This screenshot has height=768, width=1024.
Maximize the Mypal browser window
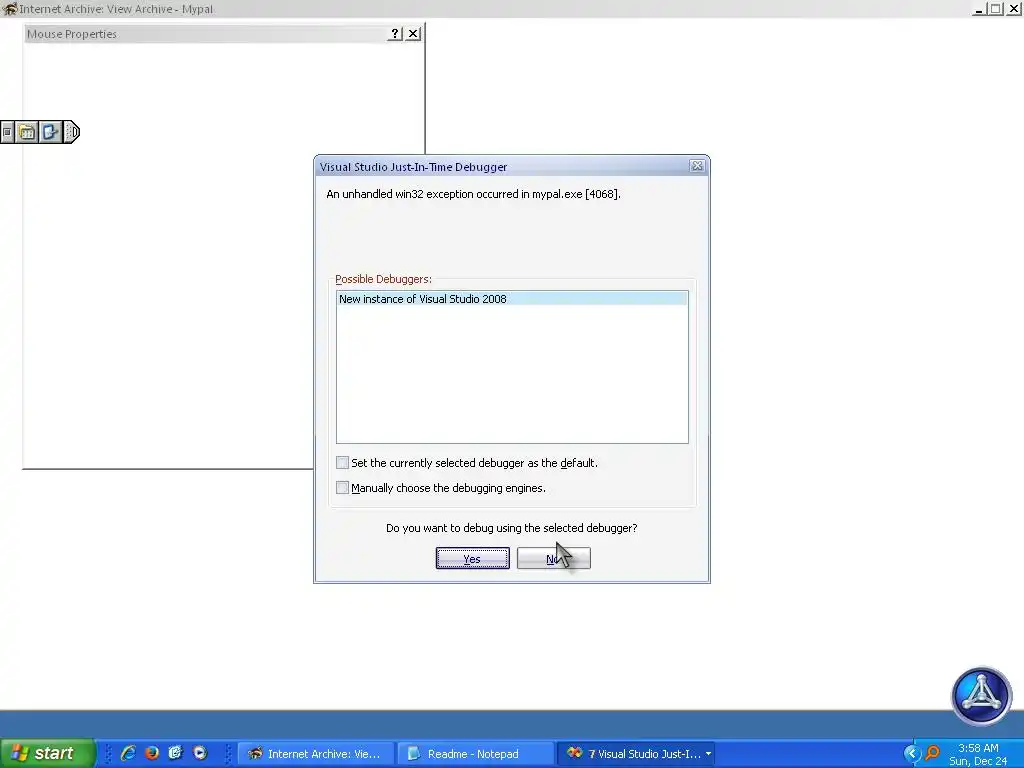pos(996,9)
